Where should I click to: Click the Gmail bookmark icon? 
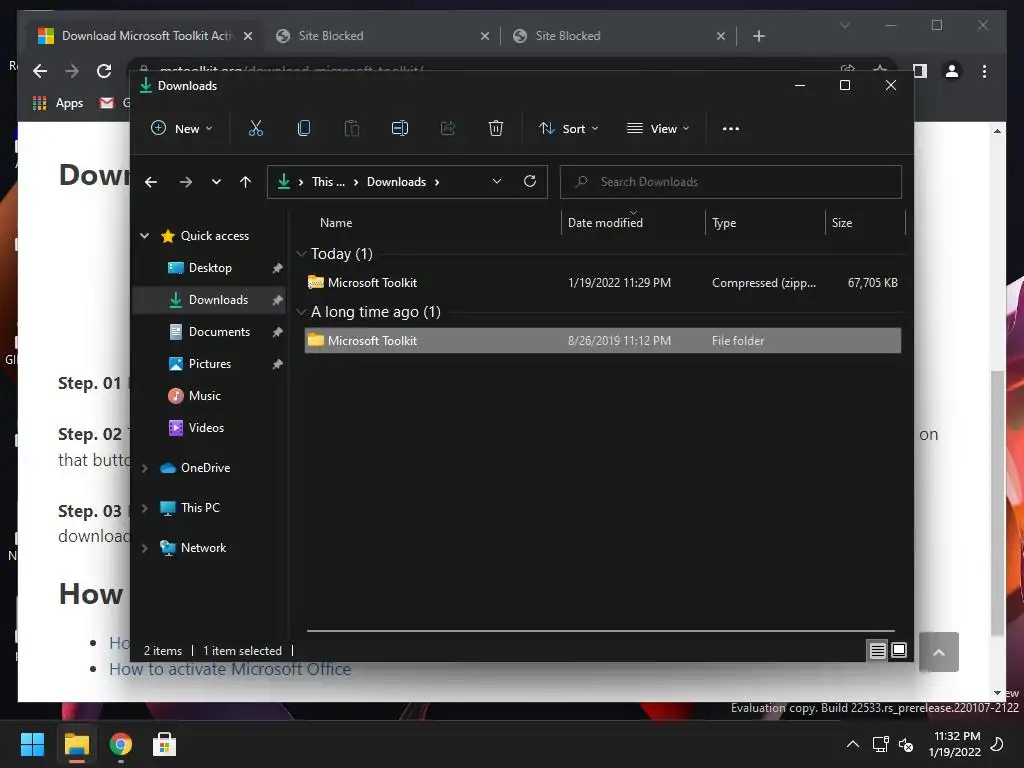coord(106,103)
